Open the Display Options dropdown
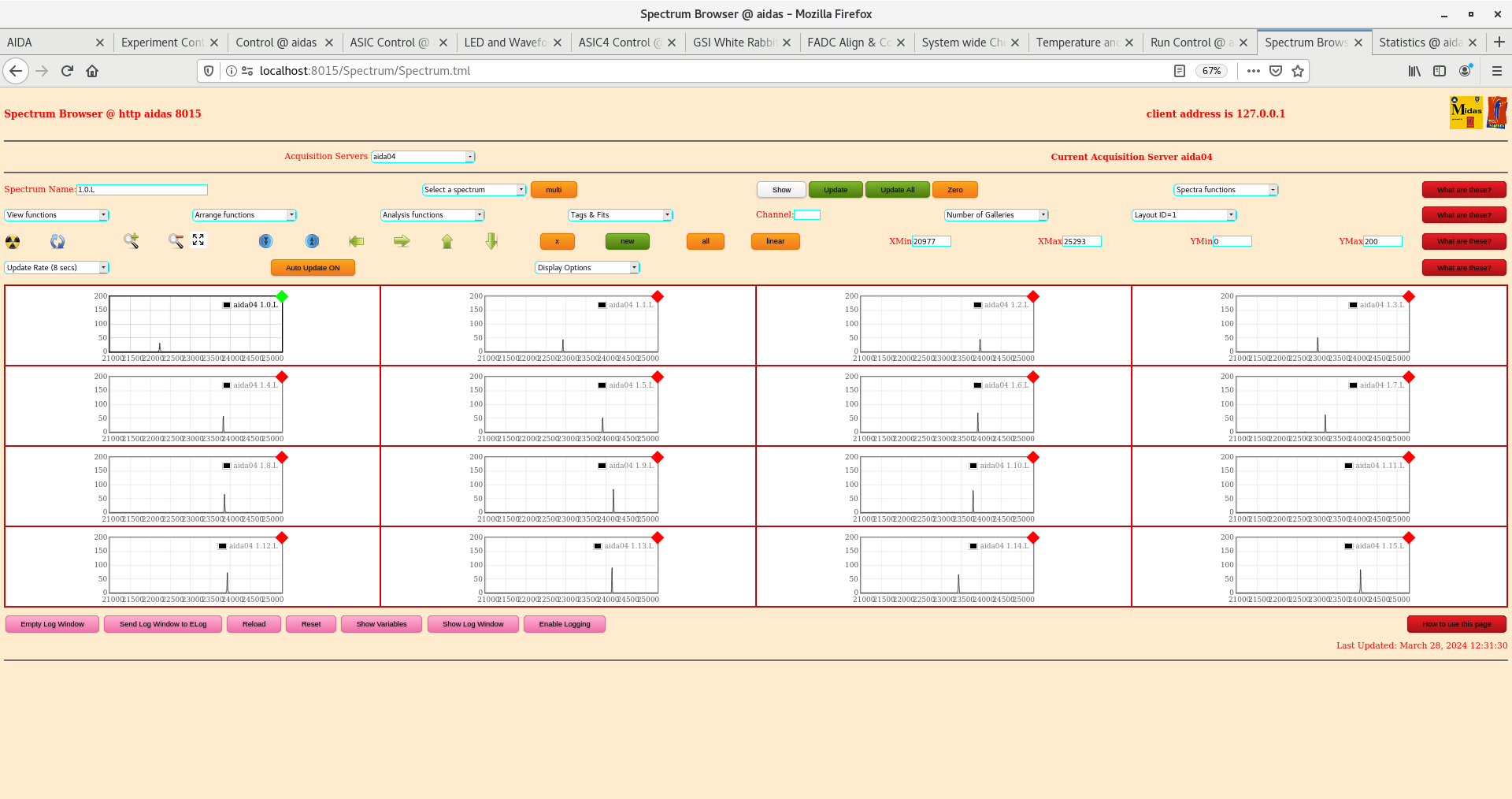The height and width of the screenshot is (799, 1512). pos(587,268)
